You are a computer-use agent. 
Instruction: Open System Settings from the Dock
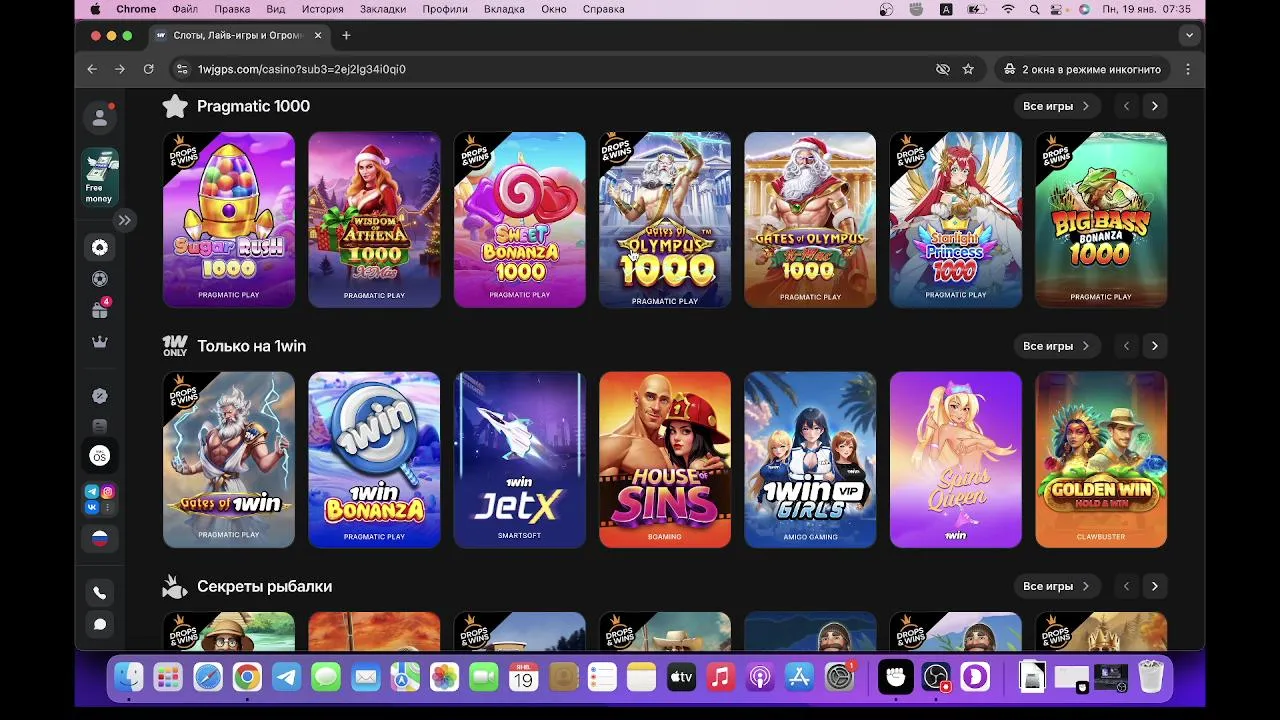point(839,677)
